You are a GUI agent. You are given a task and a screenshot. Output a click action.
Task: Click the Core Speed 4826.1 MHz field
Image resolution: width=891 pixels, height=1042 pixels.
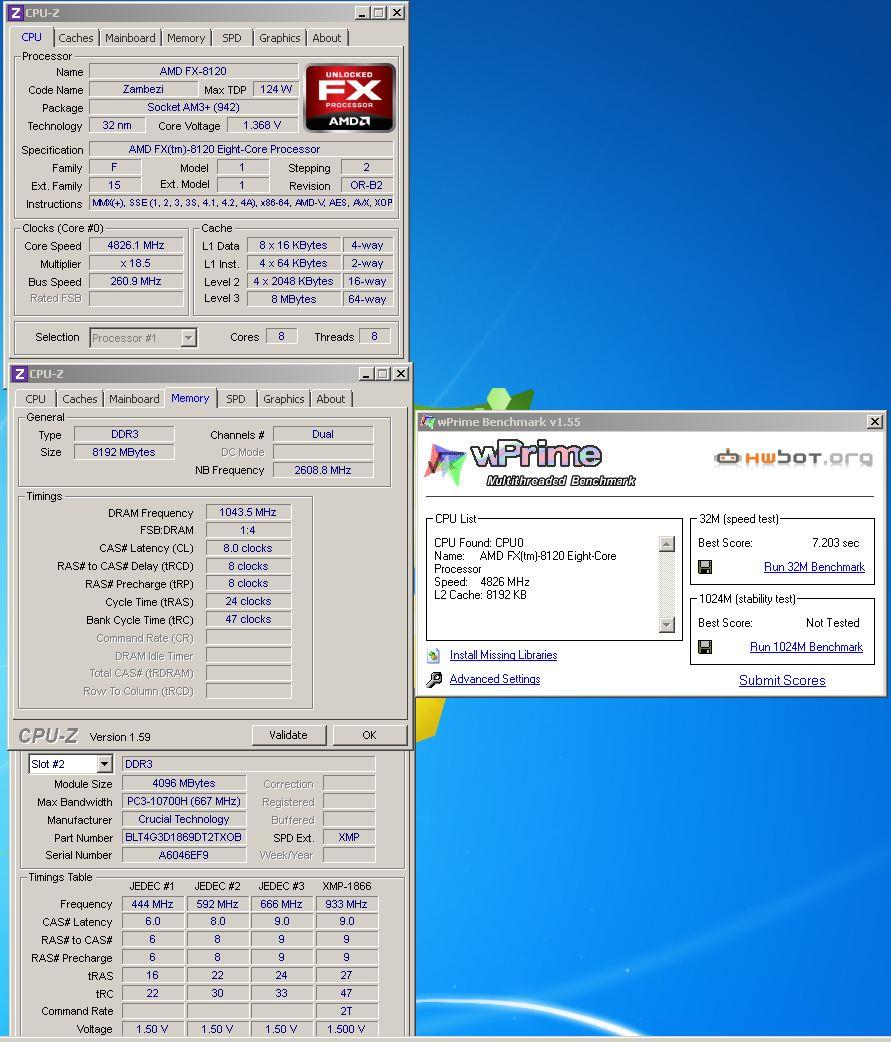click(x=136, y=245)
